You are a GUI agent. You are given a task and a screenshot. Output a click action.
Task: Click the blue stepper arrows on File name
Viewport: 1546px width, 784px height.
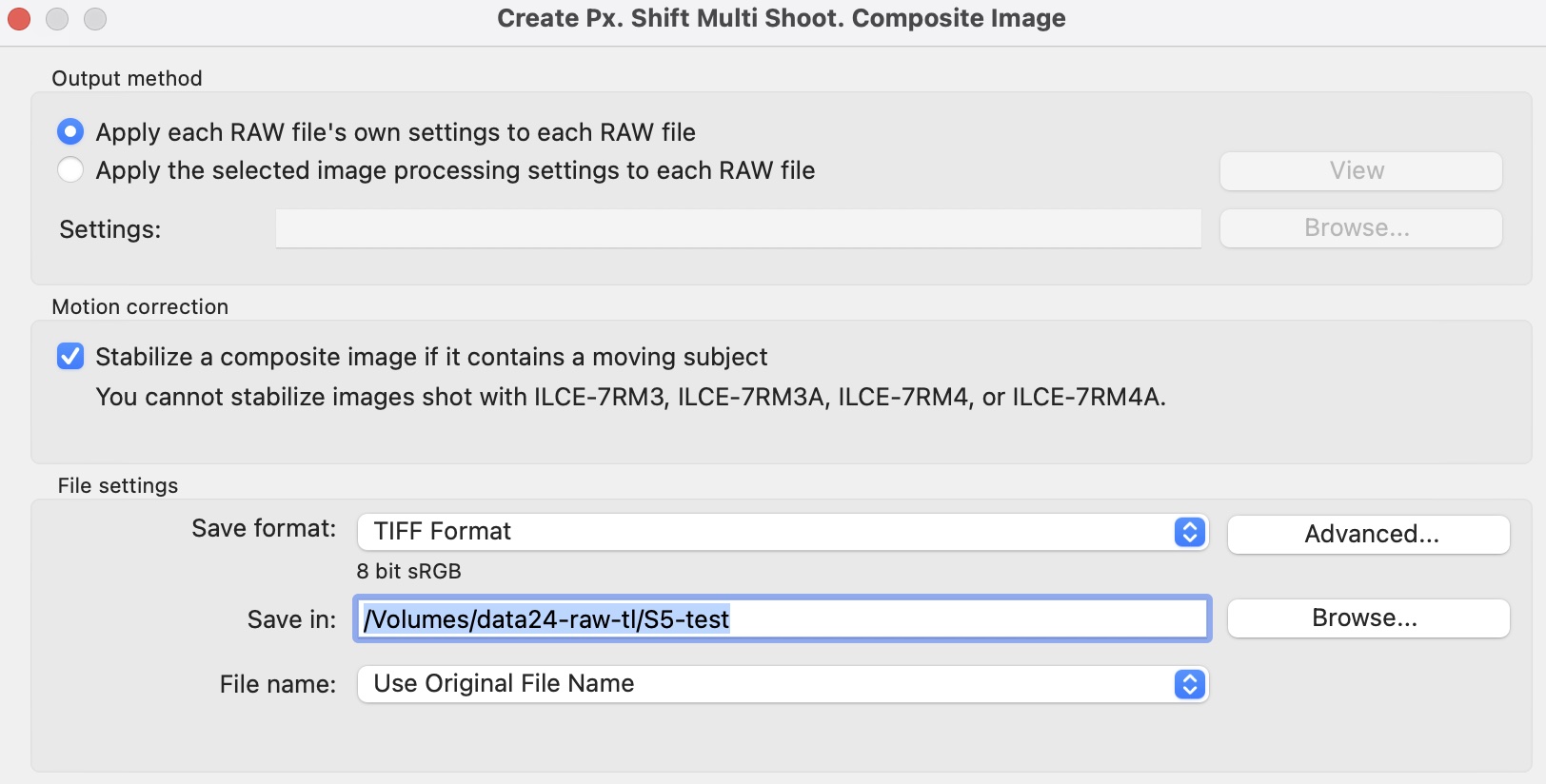point(1190,684)
